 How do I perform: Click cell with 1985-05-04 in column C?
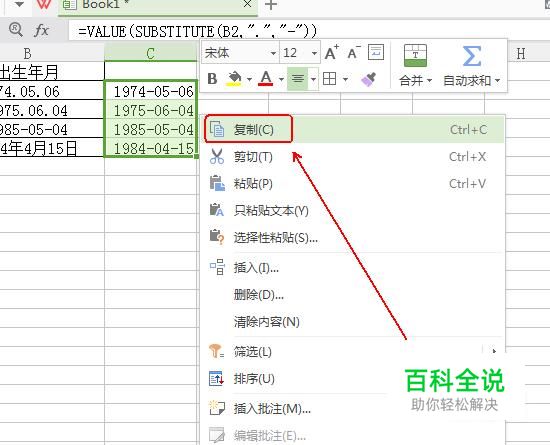[151, 129]
